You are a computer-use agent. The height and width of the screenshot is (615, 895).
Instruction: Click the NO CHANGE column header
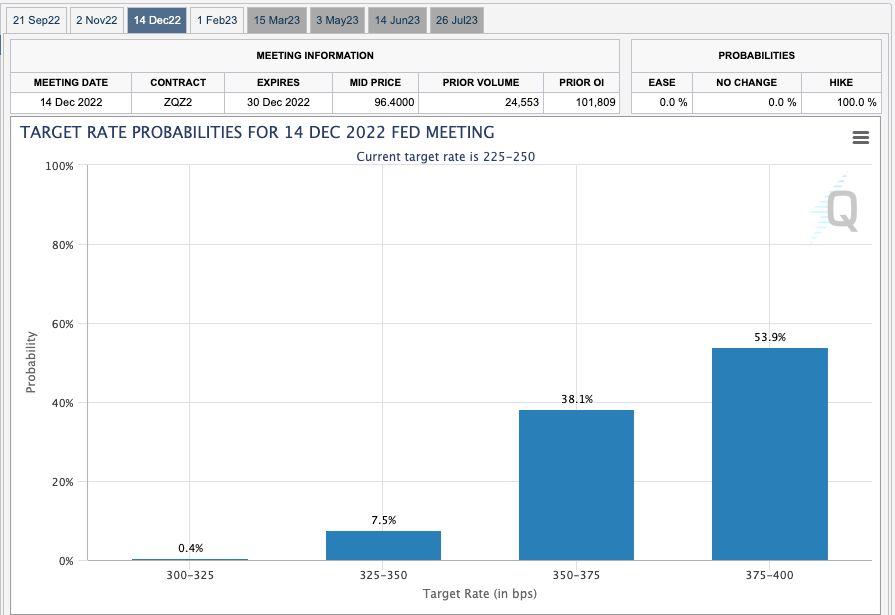[747, 82]
